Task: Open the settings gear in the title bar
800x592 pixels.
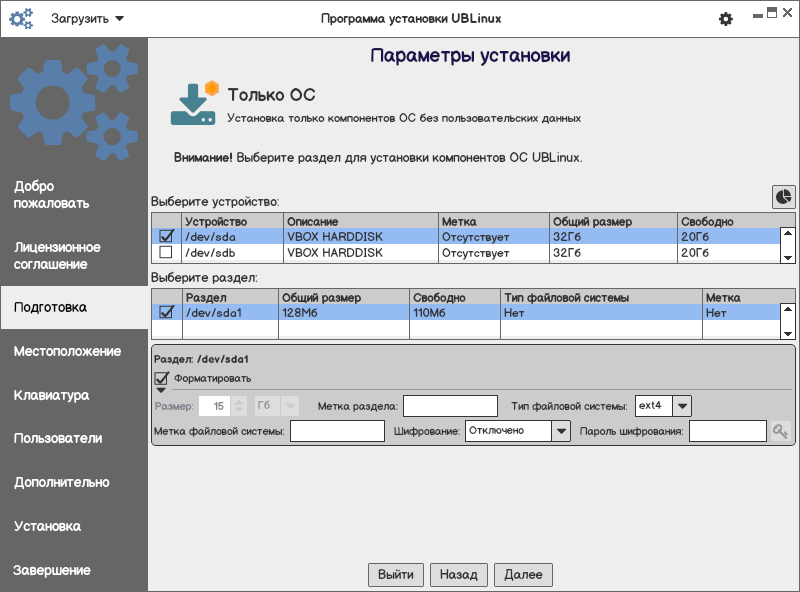Action: tap(726, 19)
